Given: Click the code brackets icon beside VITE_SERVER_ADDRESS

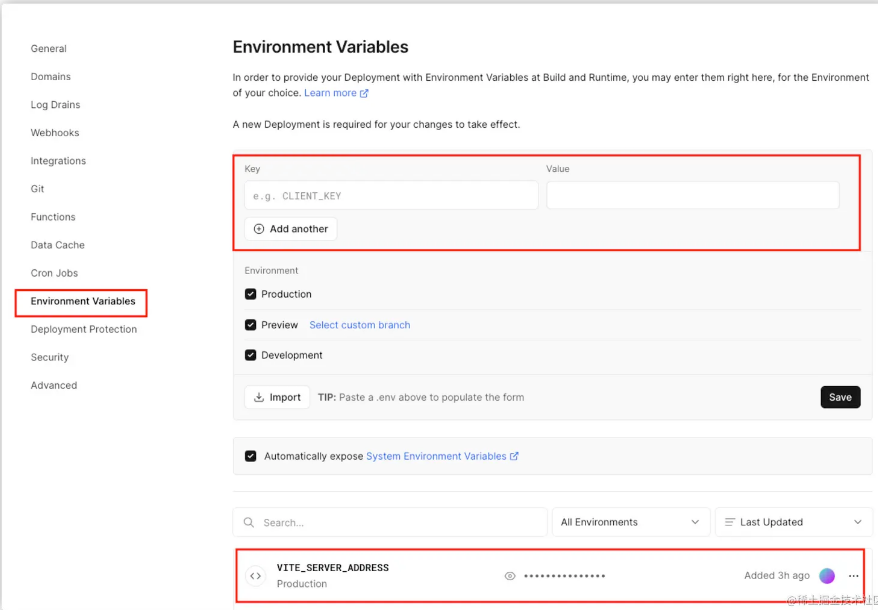Looking at the screenshot, I should 255,575.
